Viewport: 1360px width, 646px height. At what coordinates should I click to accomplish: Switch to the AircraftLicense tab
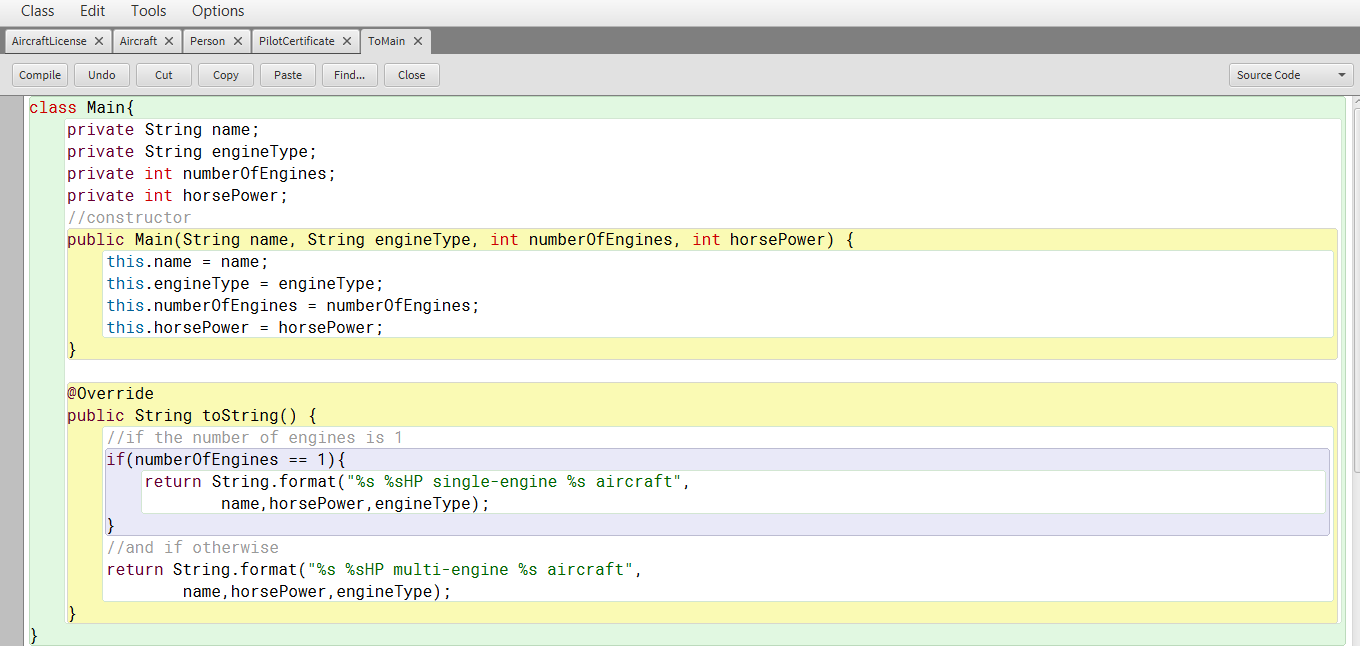coord(48,41)
